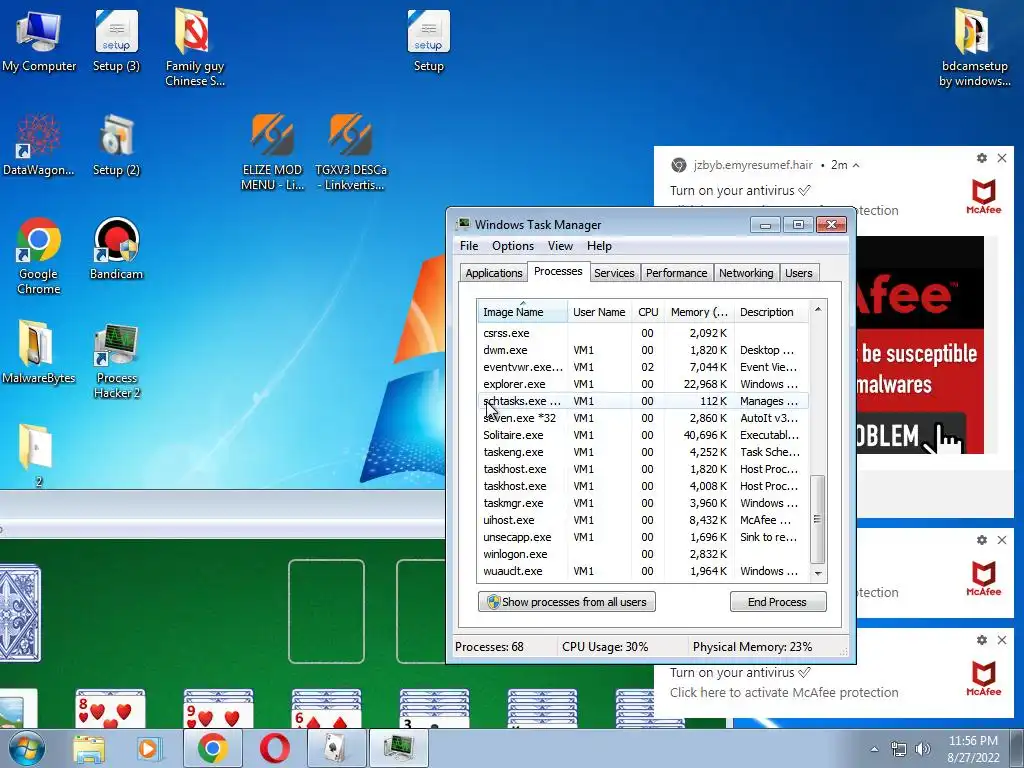
Task: Select seven.exe *32 process row
Action: 643,418
